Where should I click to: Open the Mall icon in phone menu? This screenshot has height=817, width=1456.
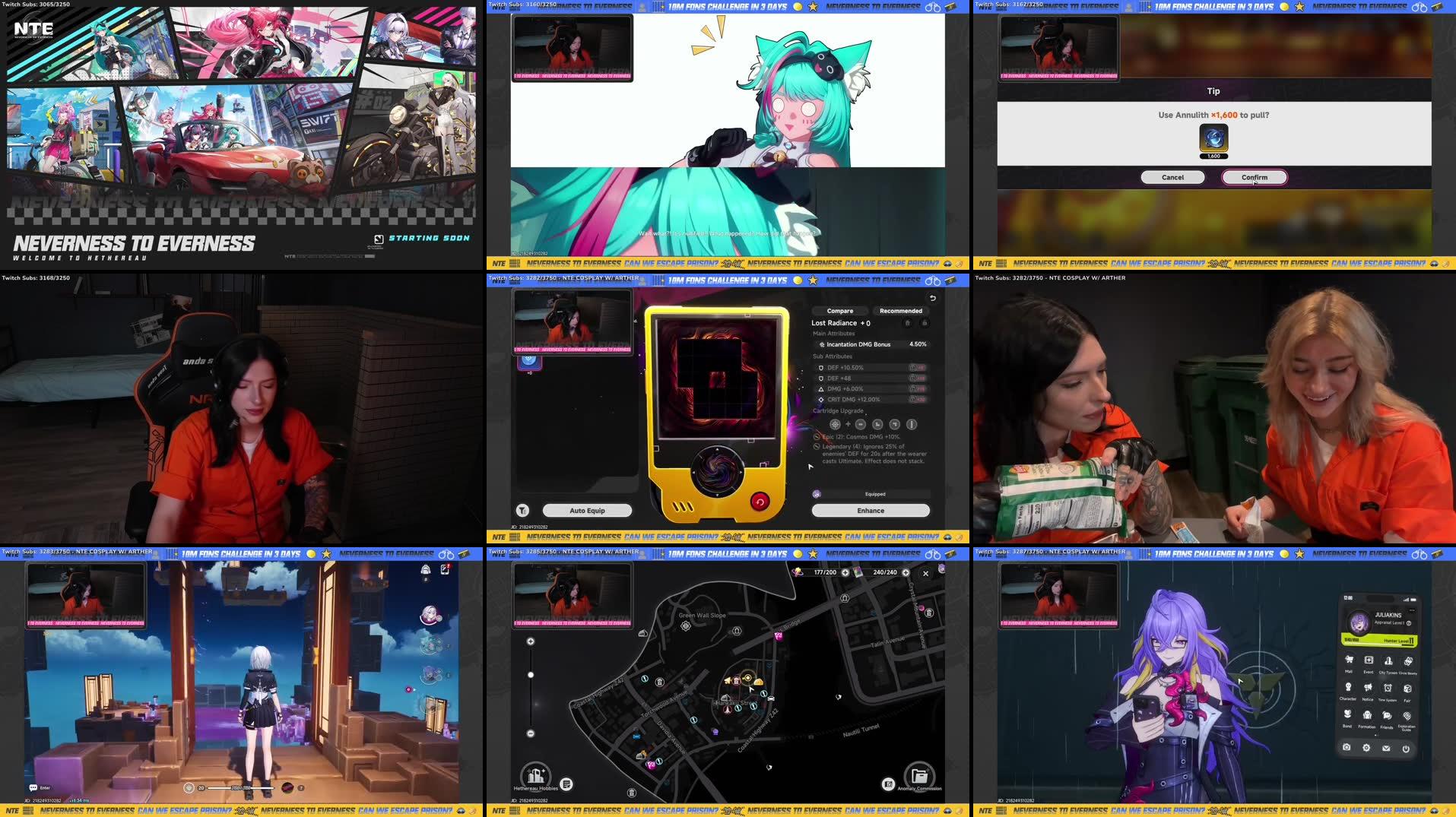point(1349,660)
